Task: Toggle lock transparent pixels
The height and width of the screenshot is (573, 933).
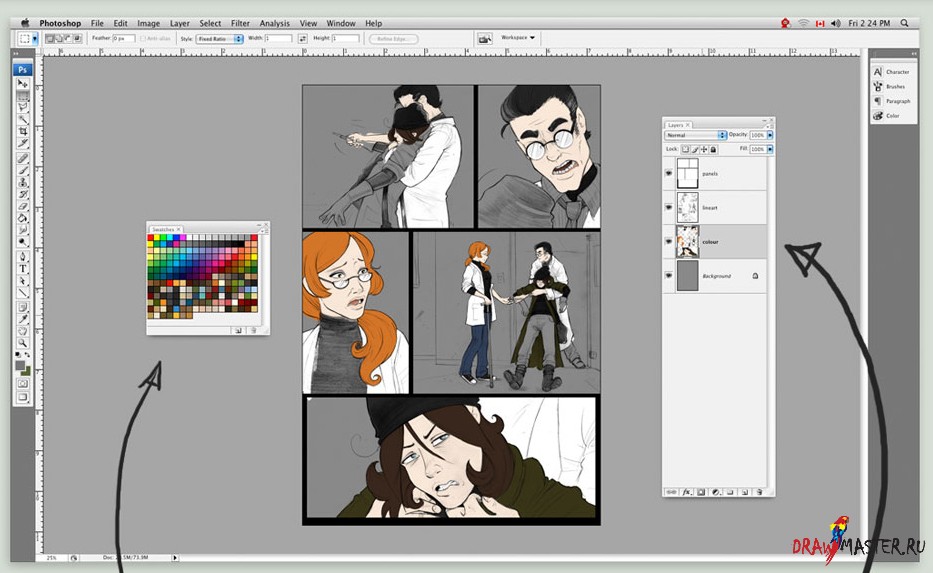Action: click(685, 149)
